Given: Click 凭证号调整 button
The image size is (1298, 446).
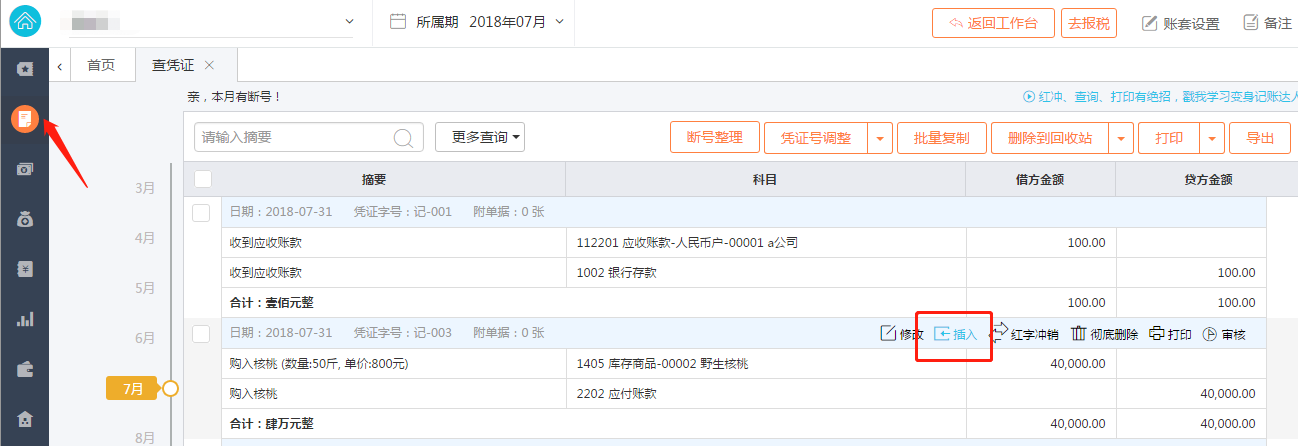Looking at the screenshot, I should pyautogui.click(x=815, y=138).
